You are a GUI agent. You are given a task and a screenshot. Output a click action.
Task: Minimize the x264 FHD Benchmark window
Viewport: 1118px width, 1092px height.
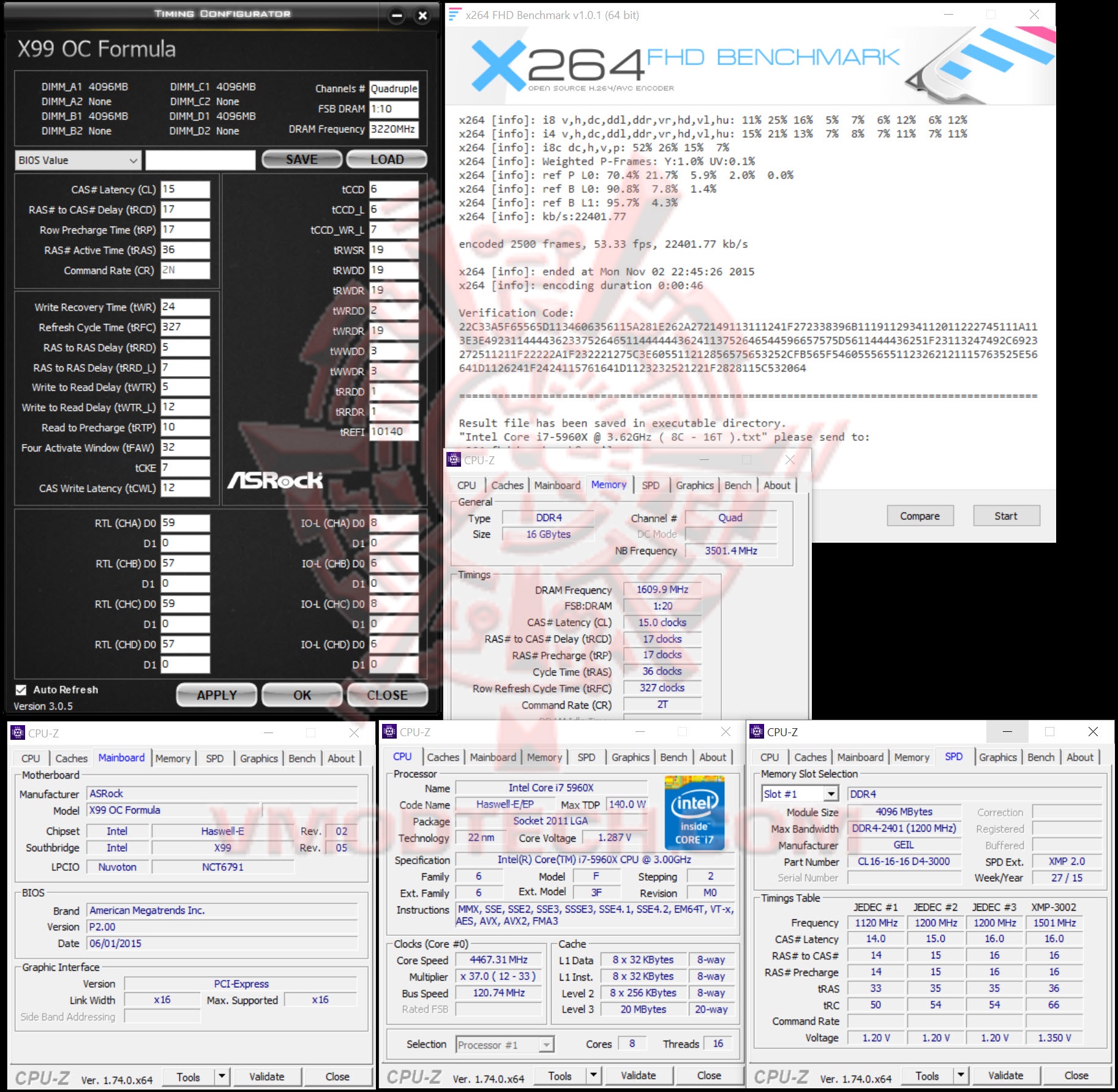click(x=948, y=15)
